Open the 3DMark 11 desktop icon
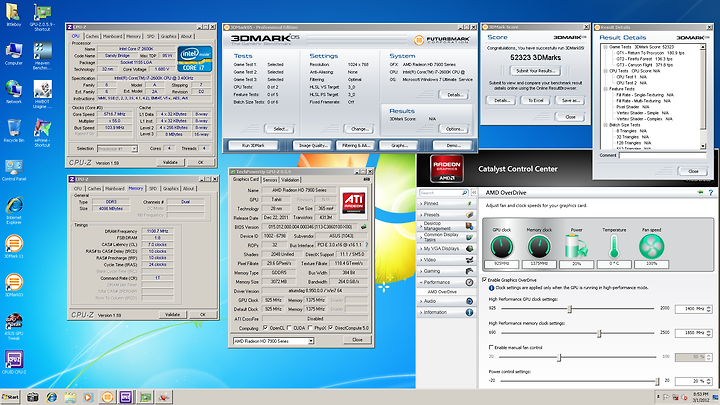Screen dimensions: 720x405 point(14,246)
